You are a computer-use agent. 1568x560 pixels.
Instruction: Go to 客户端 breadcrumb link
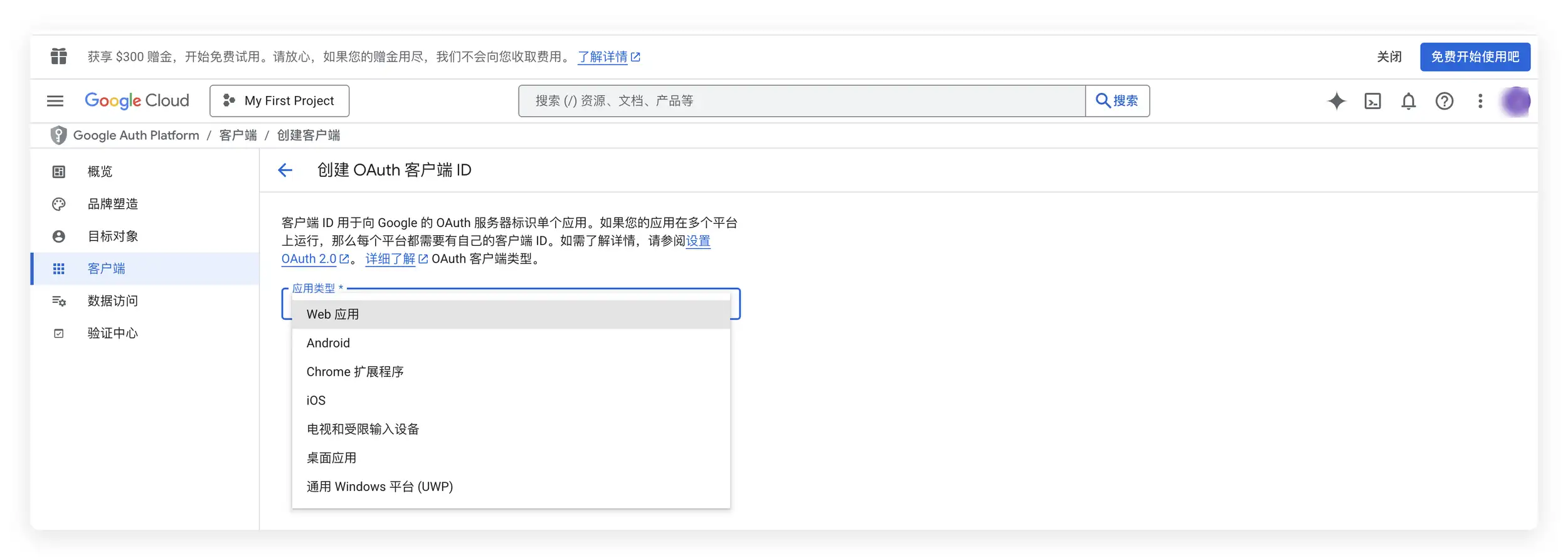(238, 135)
